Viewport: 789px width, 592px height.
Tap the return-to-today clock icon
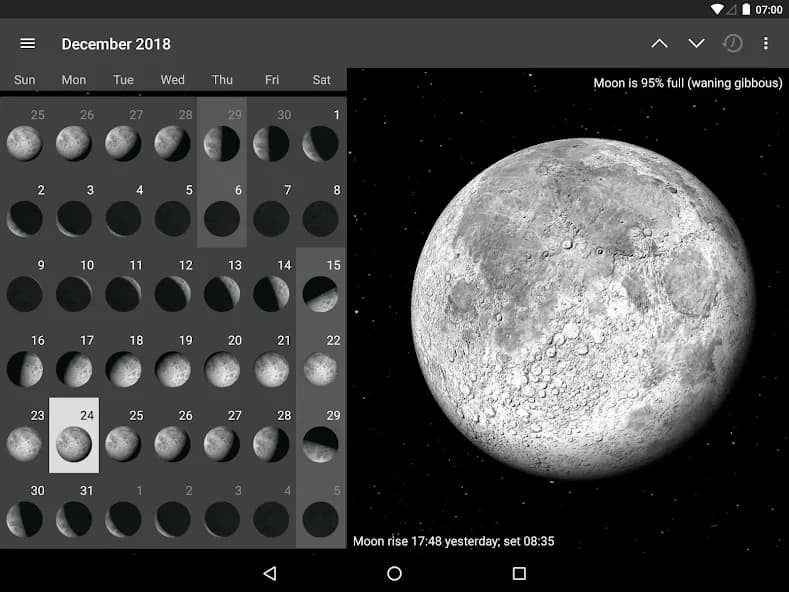pyautogui.click(x=733, y=44)
